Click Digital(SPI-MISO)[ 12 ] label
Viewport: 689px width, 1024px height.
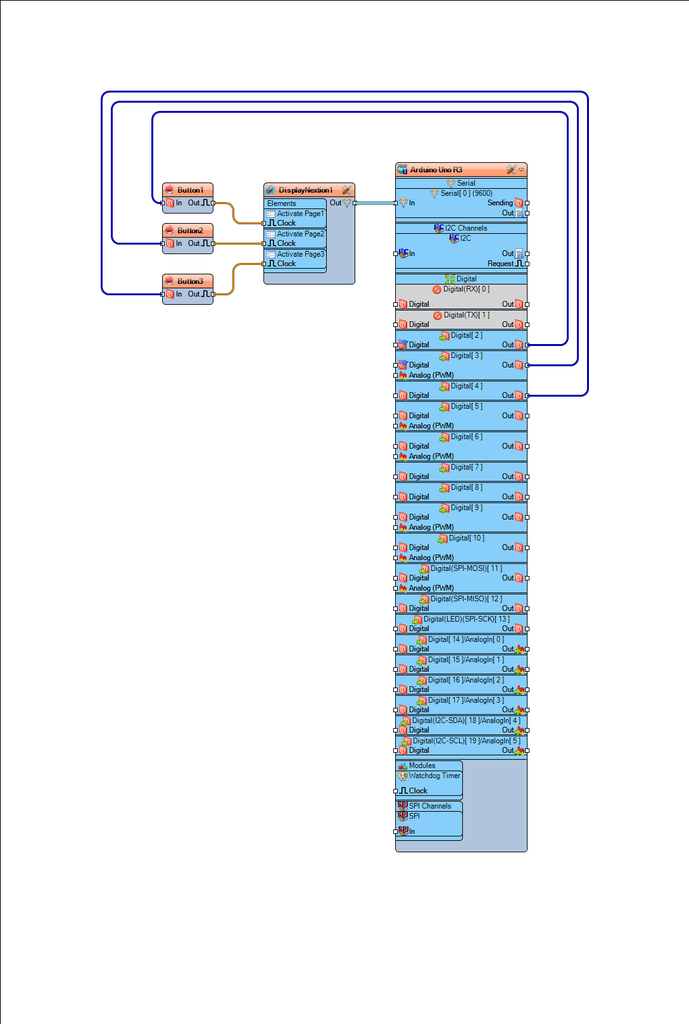[x=466, y=600]
